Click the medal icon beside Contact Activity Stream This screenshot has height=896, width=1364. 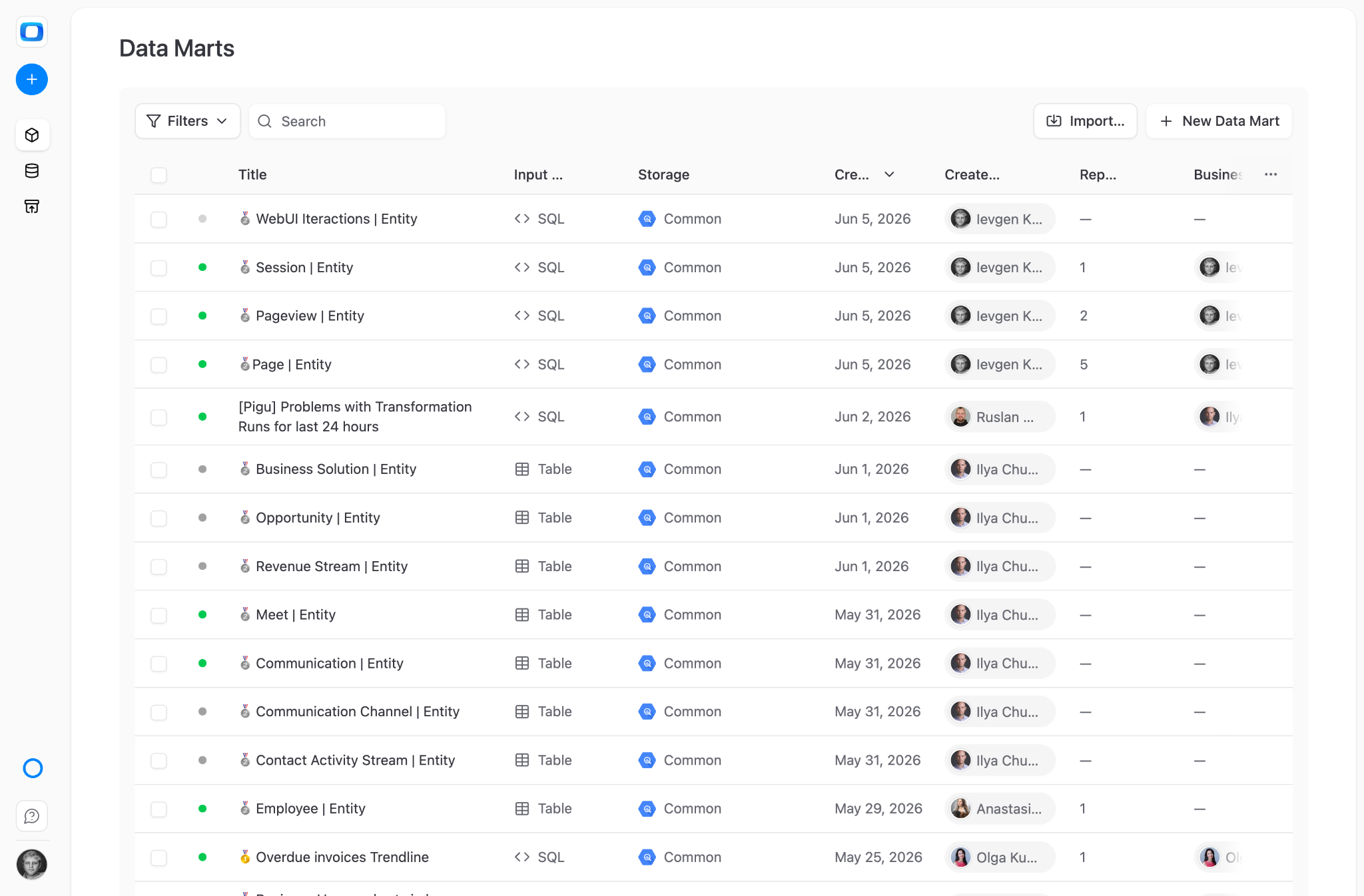tap(245, 760)
